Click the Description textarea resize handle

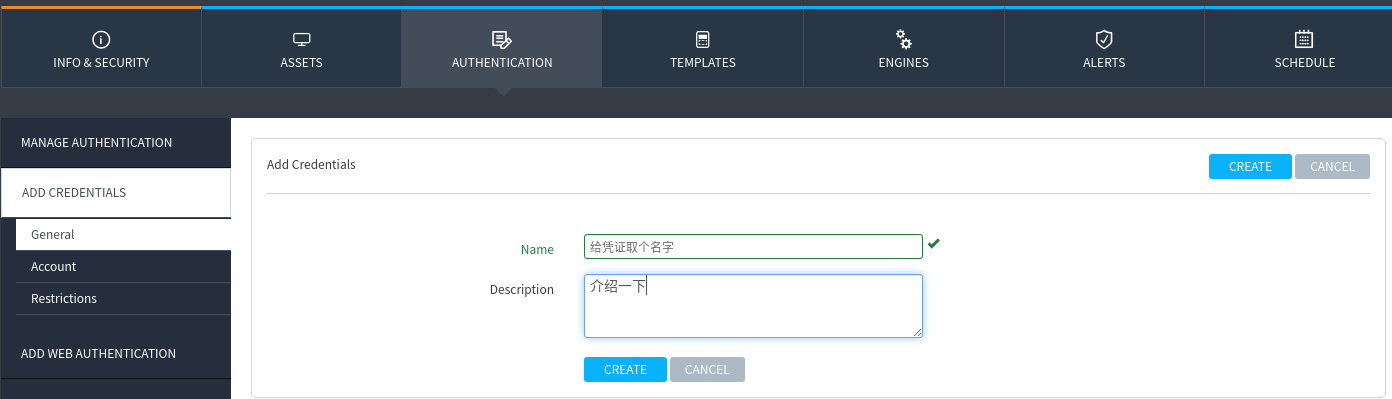tap(916, 332)
